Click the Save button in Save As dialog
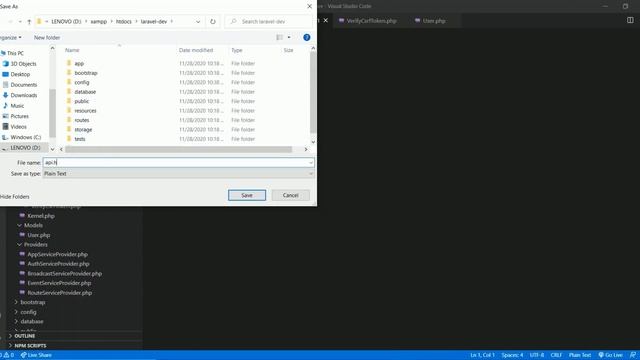Viewport: 640px width, 360px height. [247, 195]
